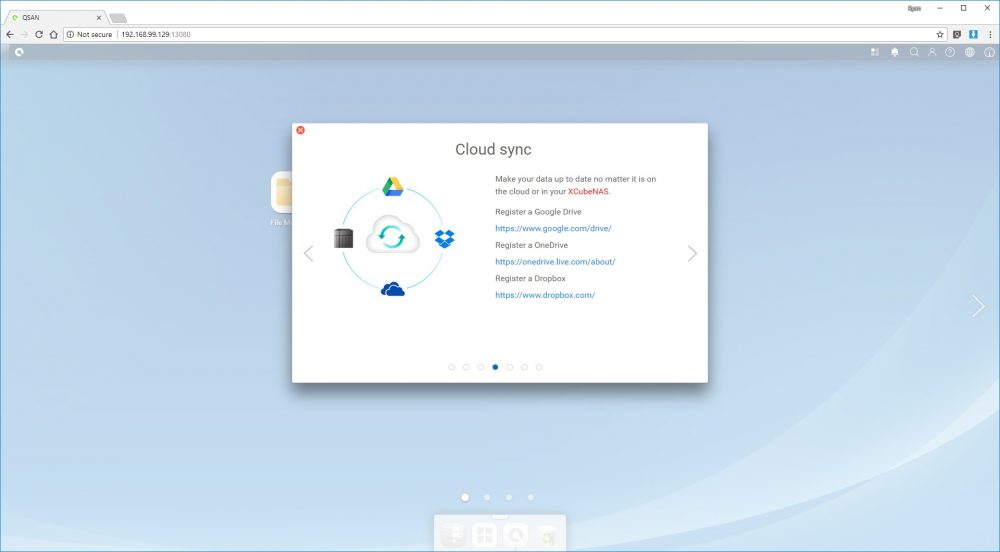Open the user account menu icon
This screenshot has height=552, width=1000.
932,52
